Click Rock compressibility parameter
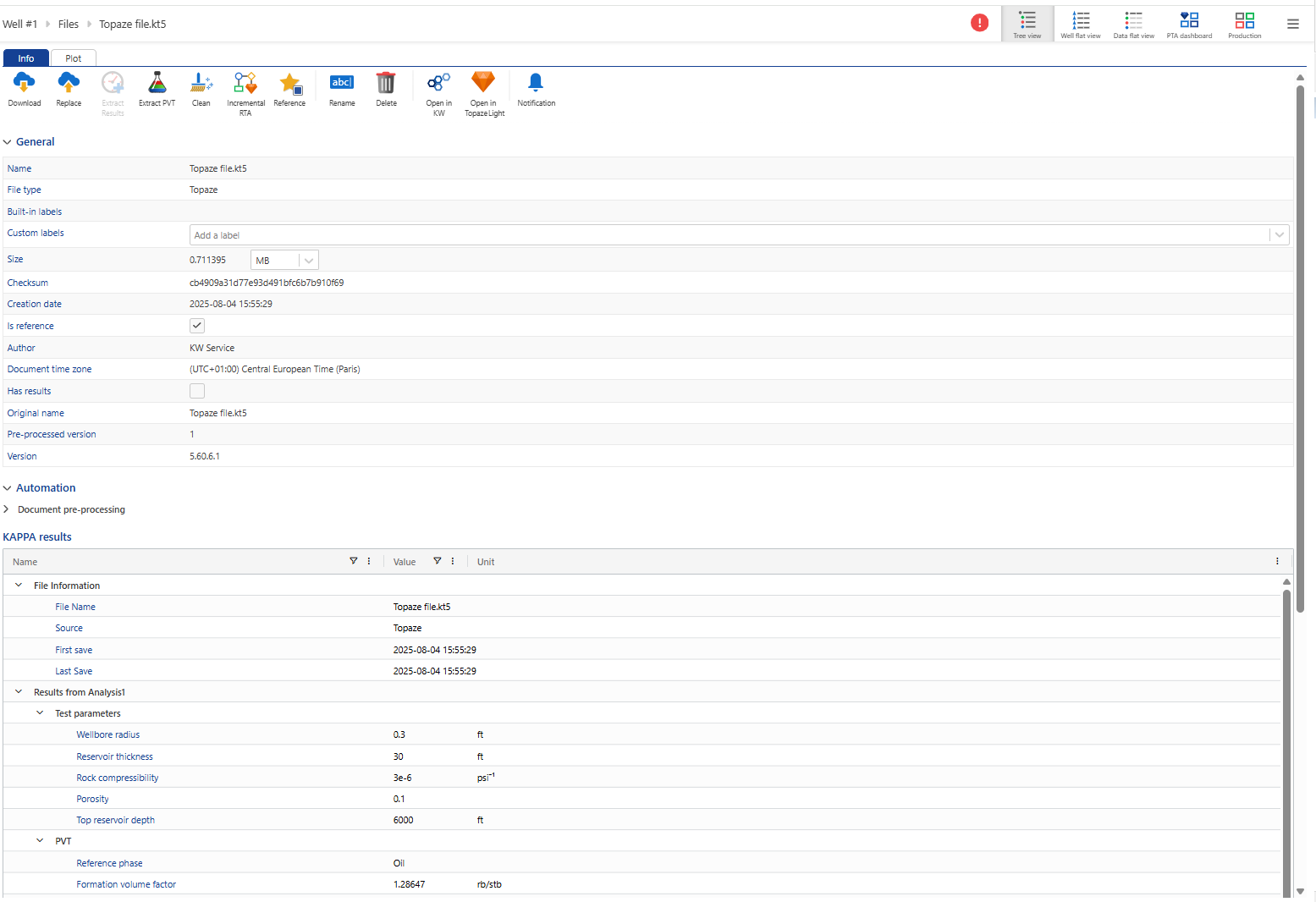 pos(118,778)
